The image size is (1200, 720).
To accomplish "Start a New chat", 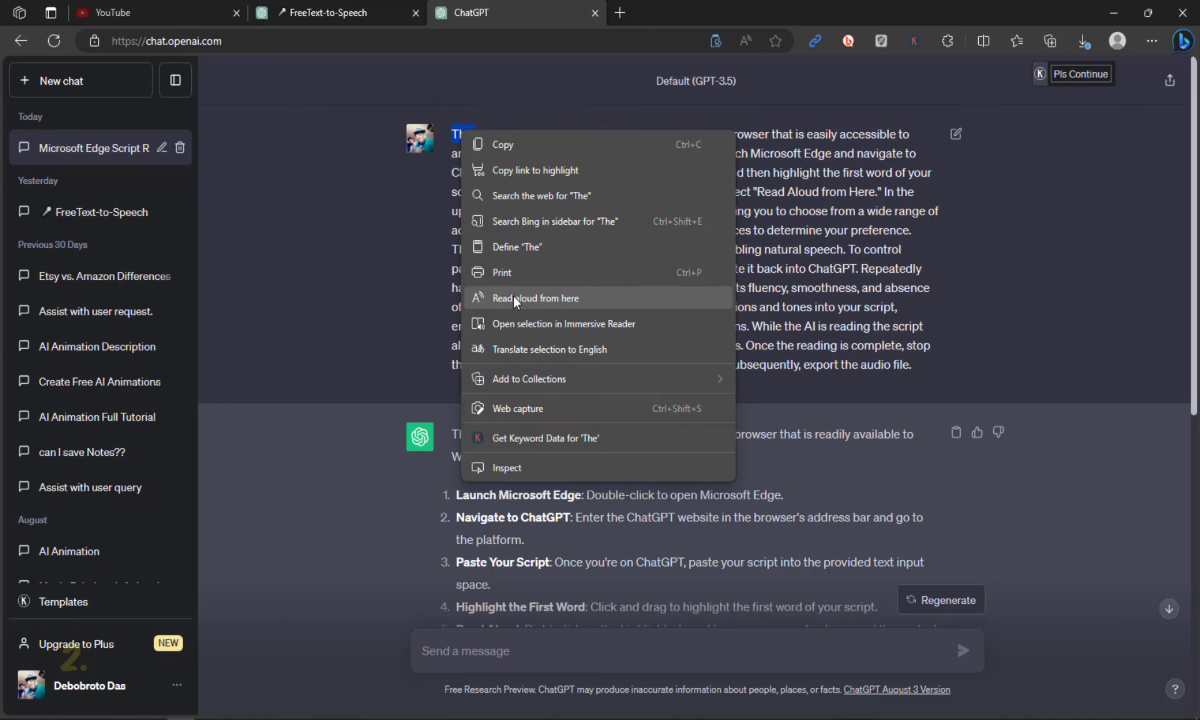I will pyautogui.click(x=80, y=80).
